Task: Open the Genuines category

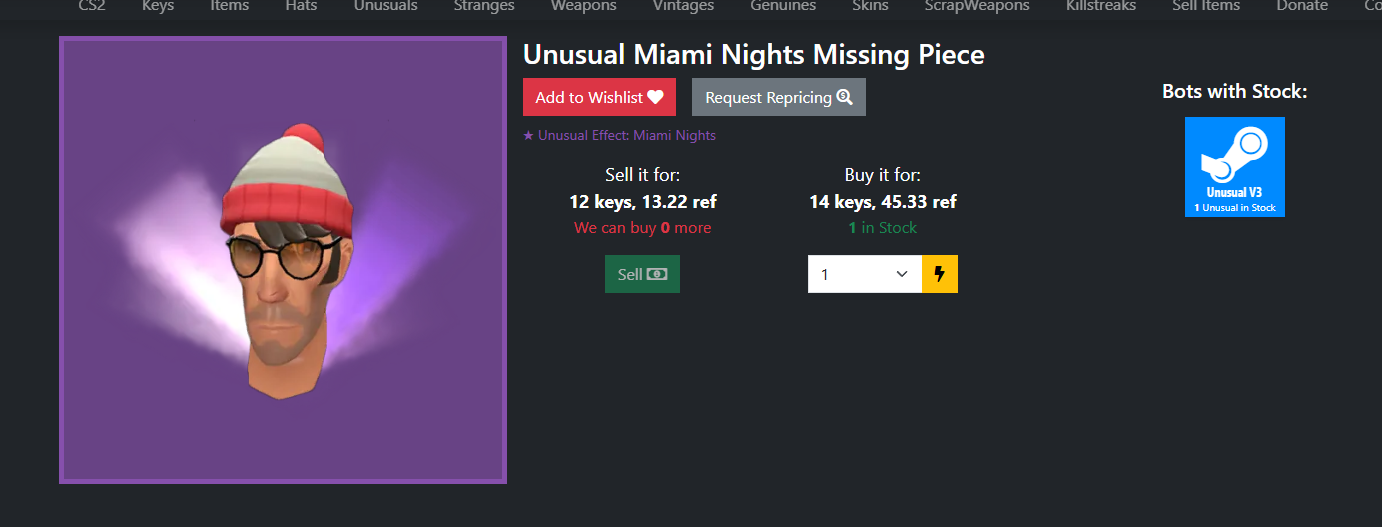Action: (x=783, y=6)
